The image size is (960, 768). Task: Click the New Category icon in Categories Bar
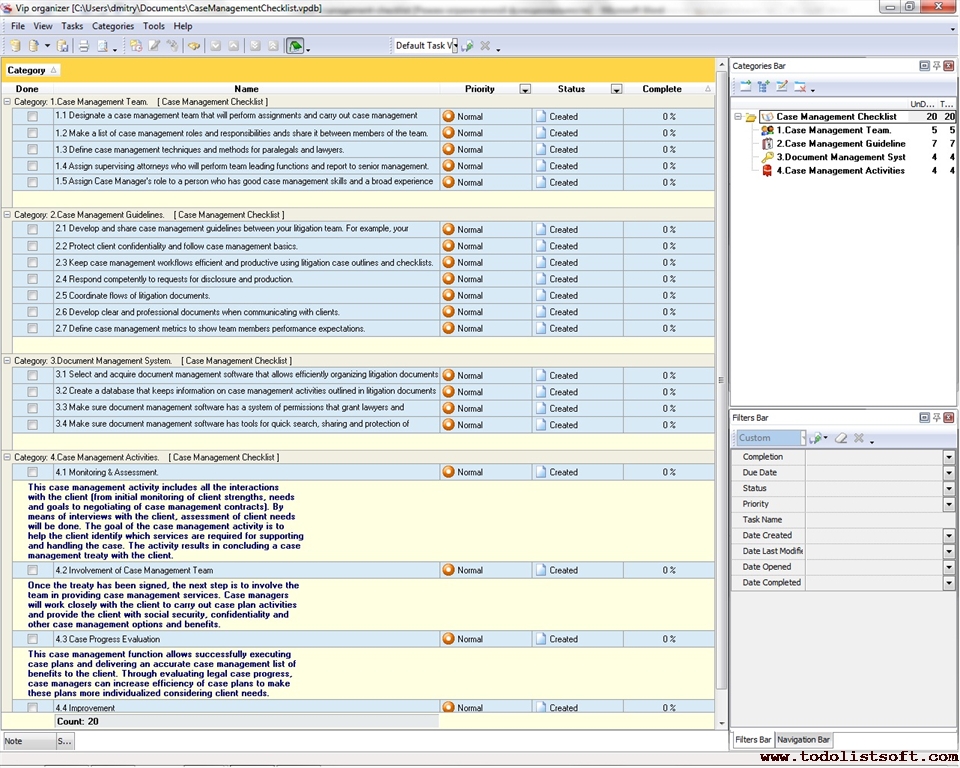(x=745, y=87)
